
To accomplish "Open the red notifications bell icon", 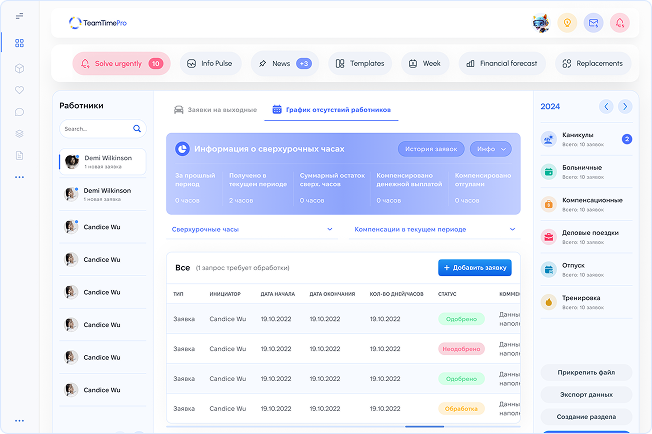I will click(620, 22).
